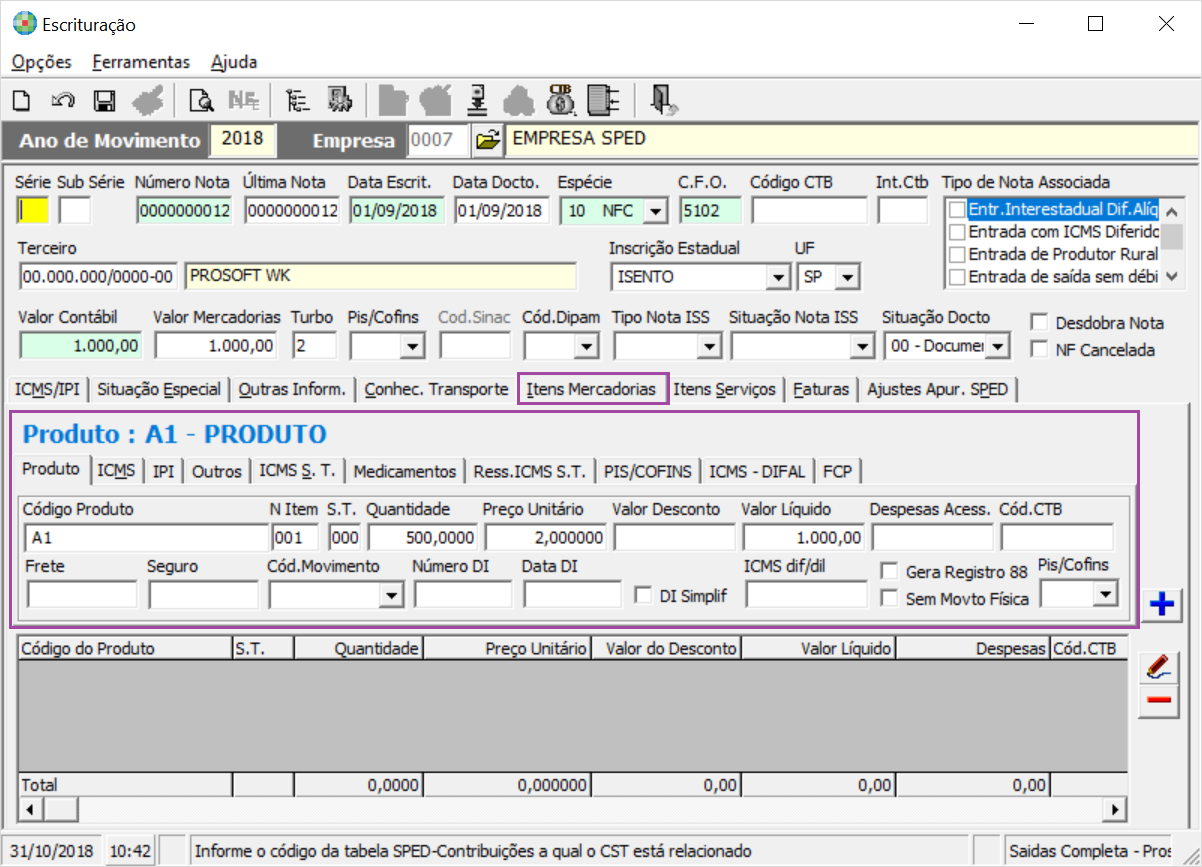Click the CTB money bag icon

(x=561, y=100)
